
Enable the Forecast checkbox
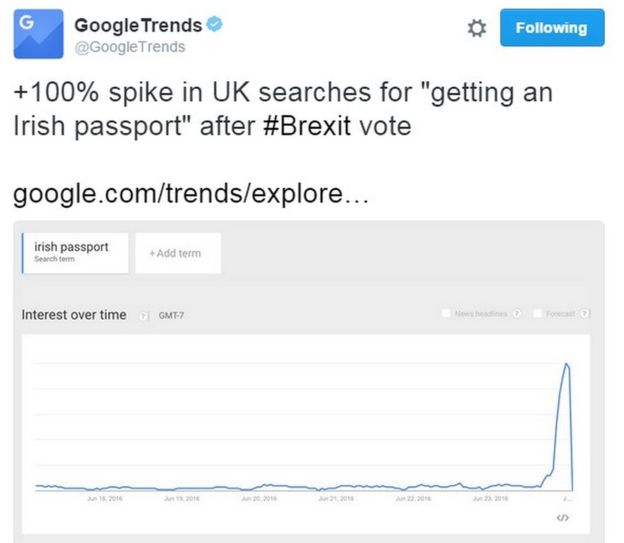coord(538,314)
